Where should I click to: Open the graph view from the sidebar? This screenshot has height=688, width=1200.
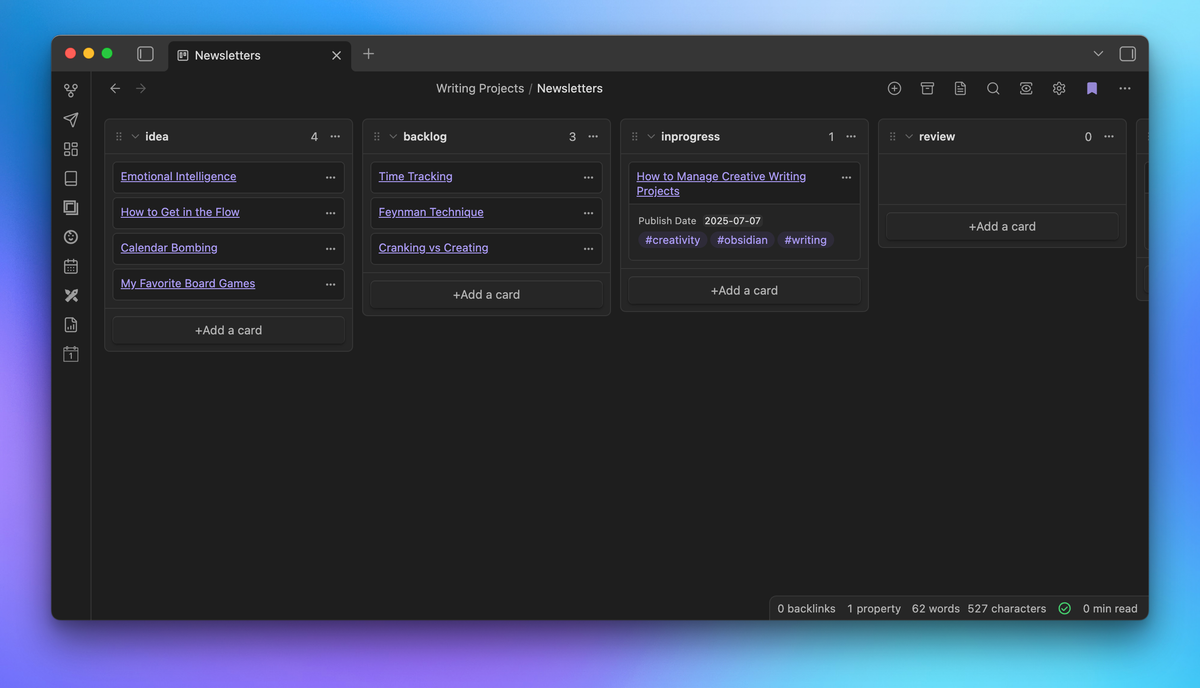pyautogui.click(x=70, y=89)
